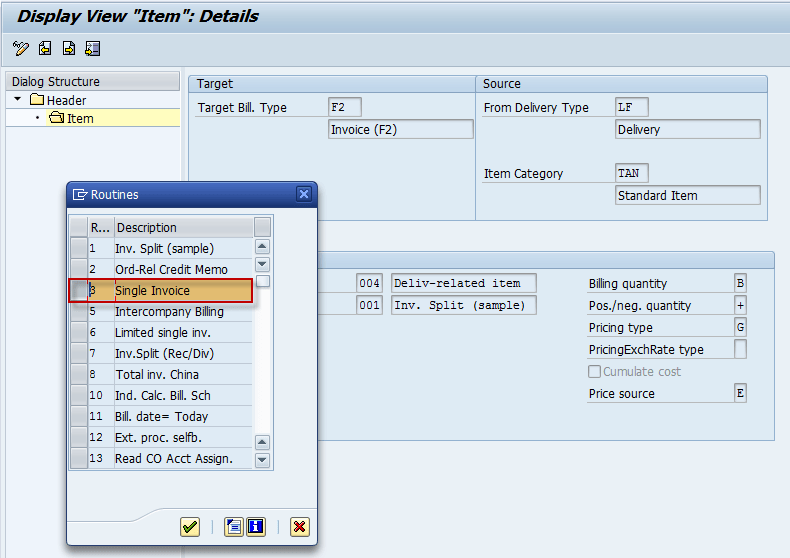Click the scroll down arrow below top arrow

tap(262, 264)
